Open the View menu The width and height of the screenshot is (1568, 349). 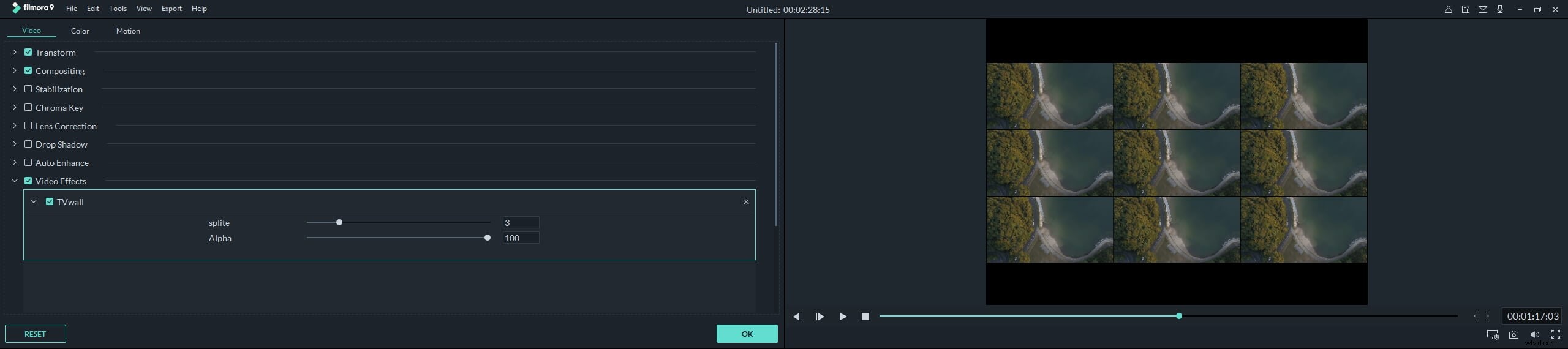[144, 9]
